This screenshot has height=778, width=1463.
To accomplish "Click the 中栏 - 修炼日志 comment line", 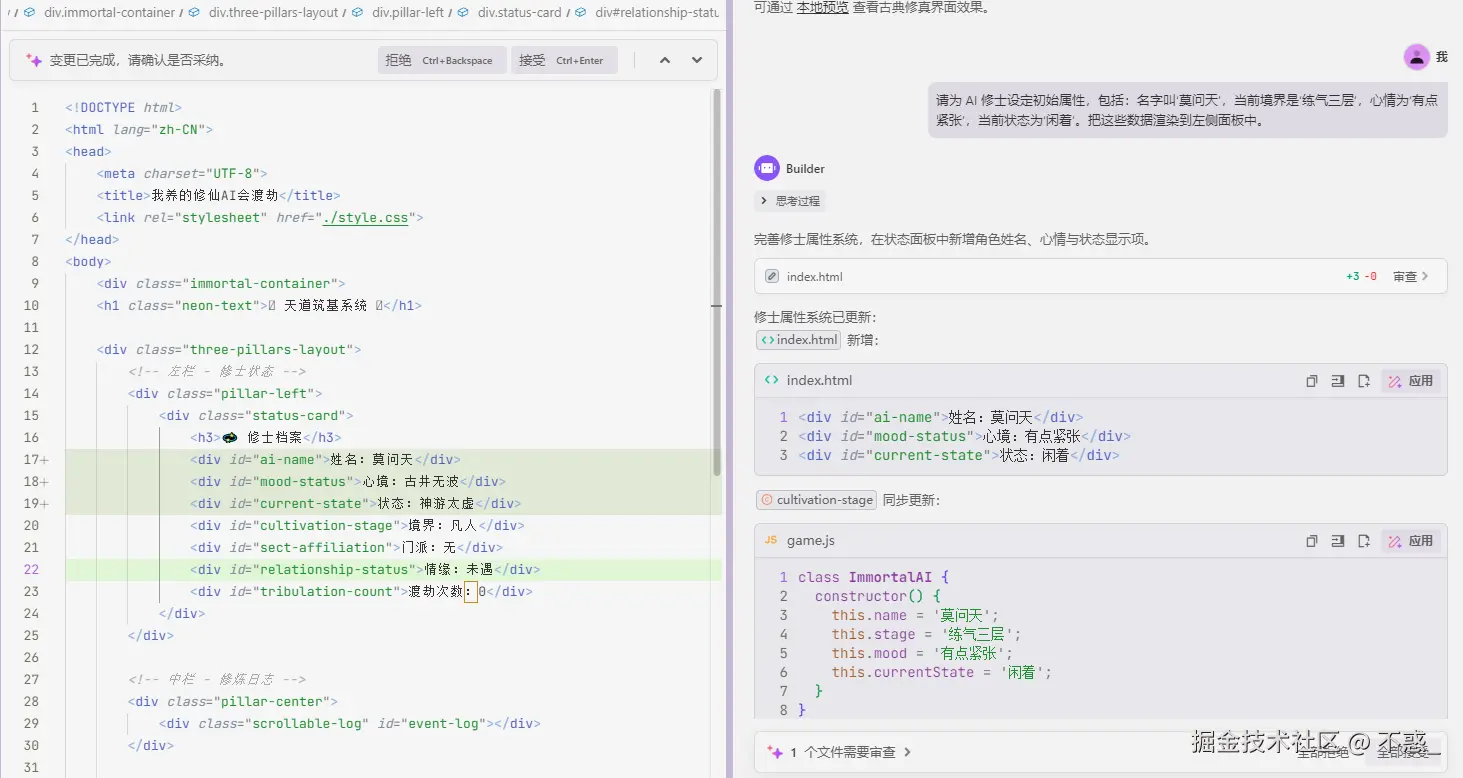I will [x=217, y=679].
